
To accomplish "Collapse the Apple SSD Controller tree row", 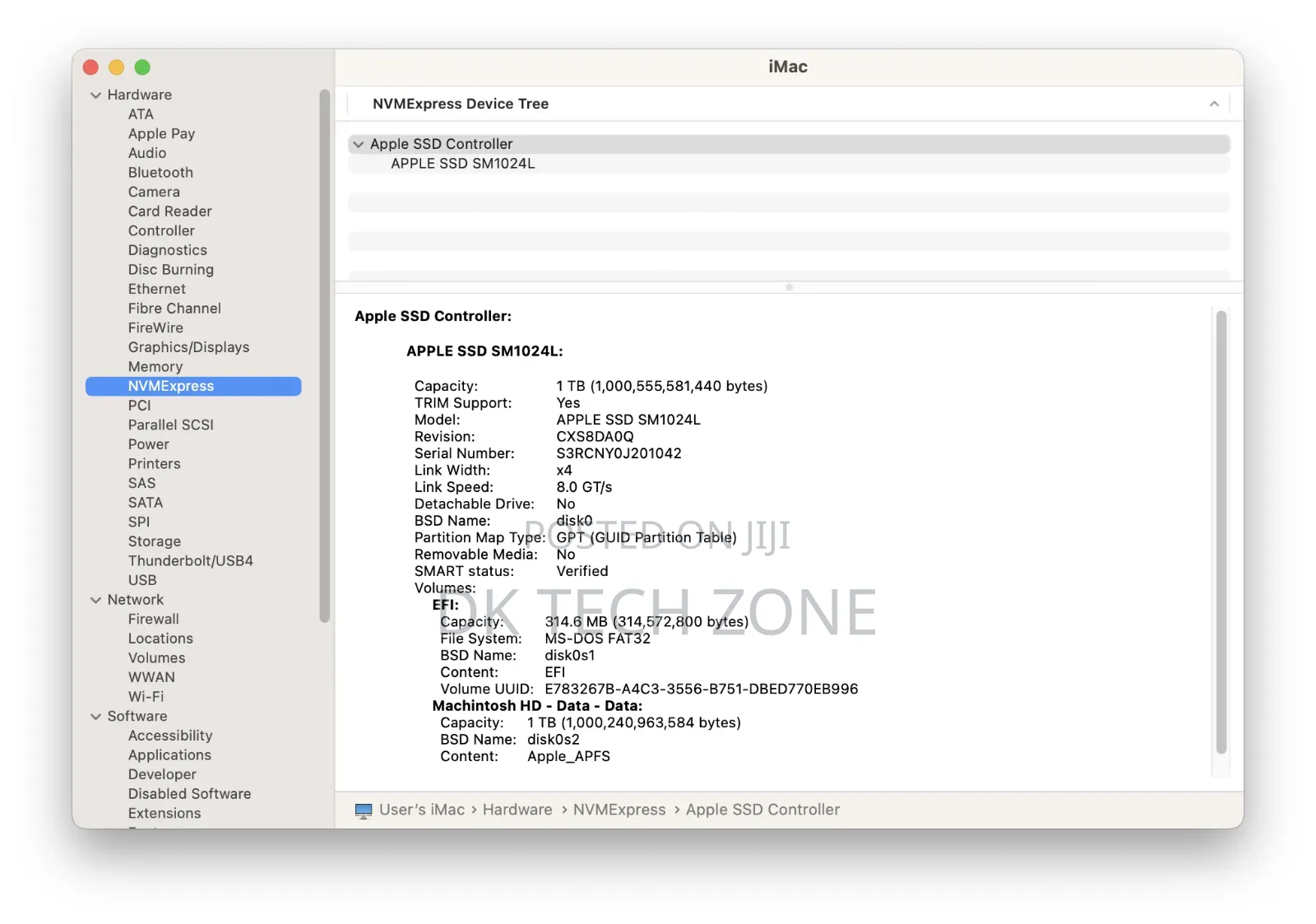I will (x=359, y=145).
